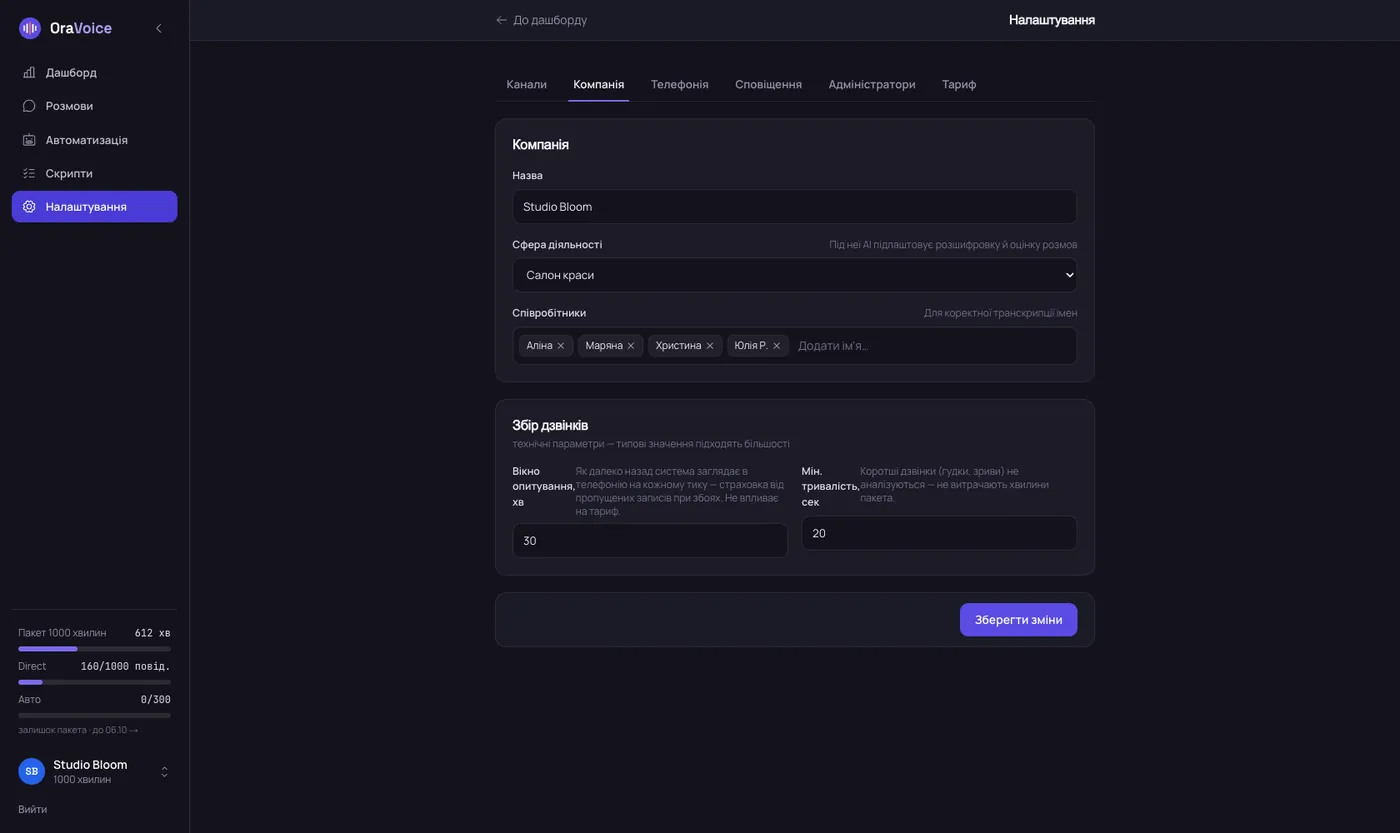The height and width of the screenshot is (833, 1400).
Task: Click the OraVoice logo icon
Action: click(x=30, y=28)
